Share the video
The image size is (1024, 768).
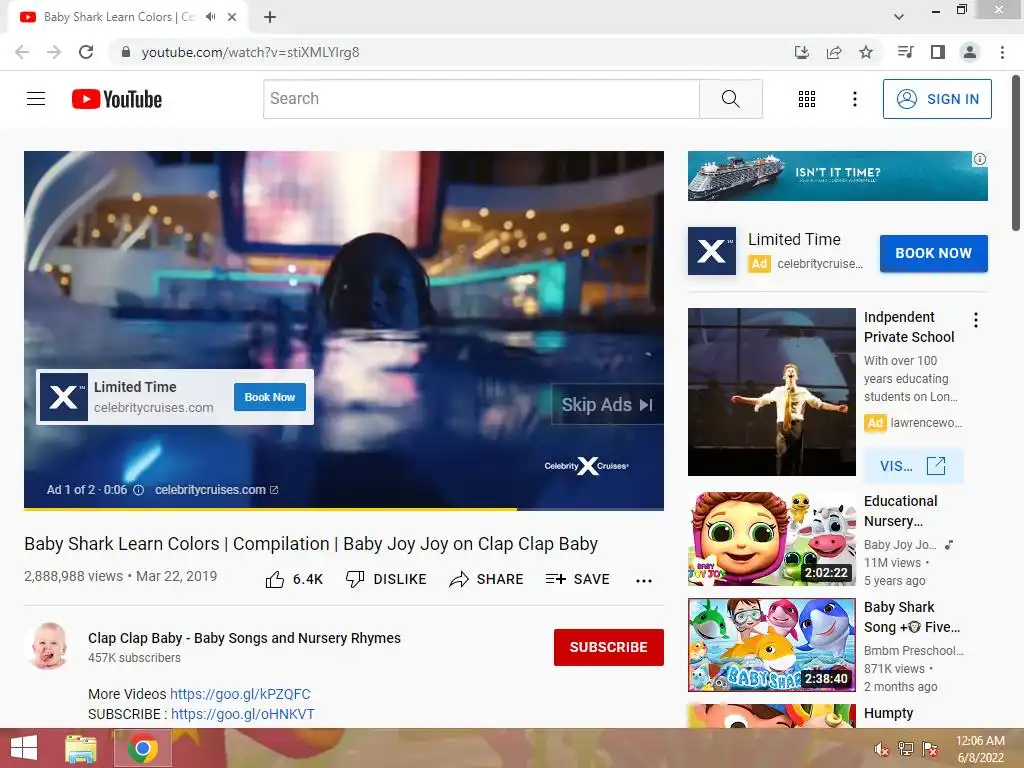487,579
